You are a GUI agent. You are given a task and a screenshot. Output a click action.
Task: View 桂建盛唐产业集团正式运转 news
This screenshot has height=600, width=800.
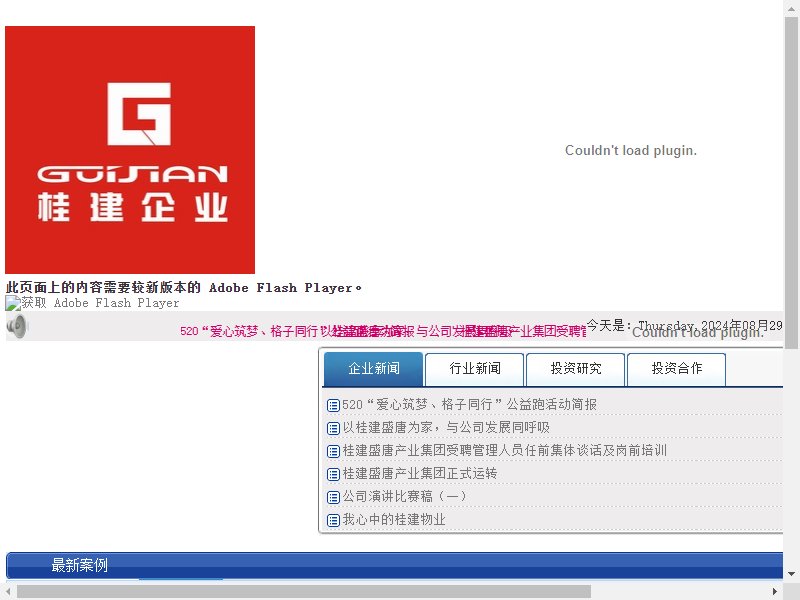pyautogui.click(x=419, y=473)
